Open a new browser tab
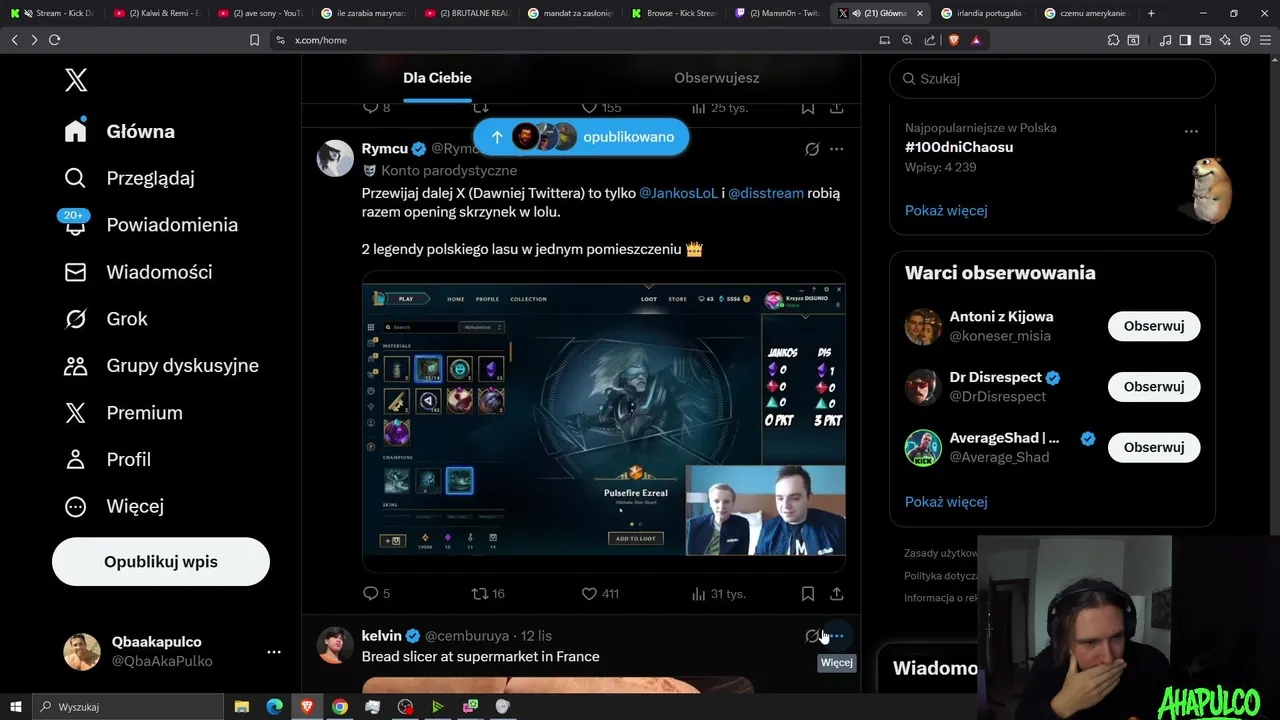Image resolution: width=1280 pixels, height=720 pixels. (x=1151, y=13)
